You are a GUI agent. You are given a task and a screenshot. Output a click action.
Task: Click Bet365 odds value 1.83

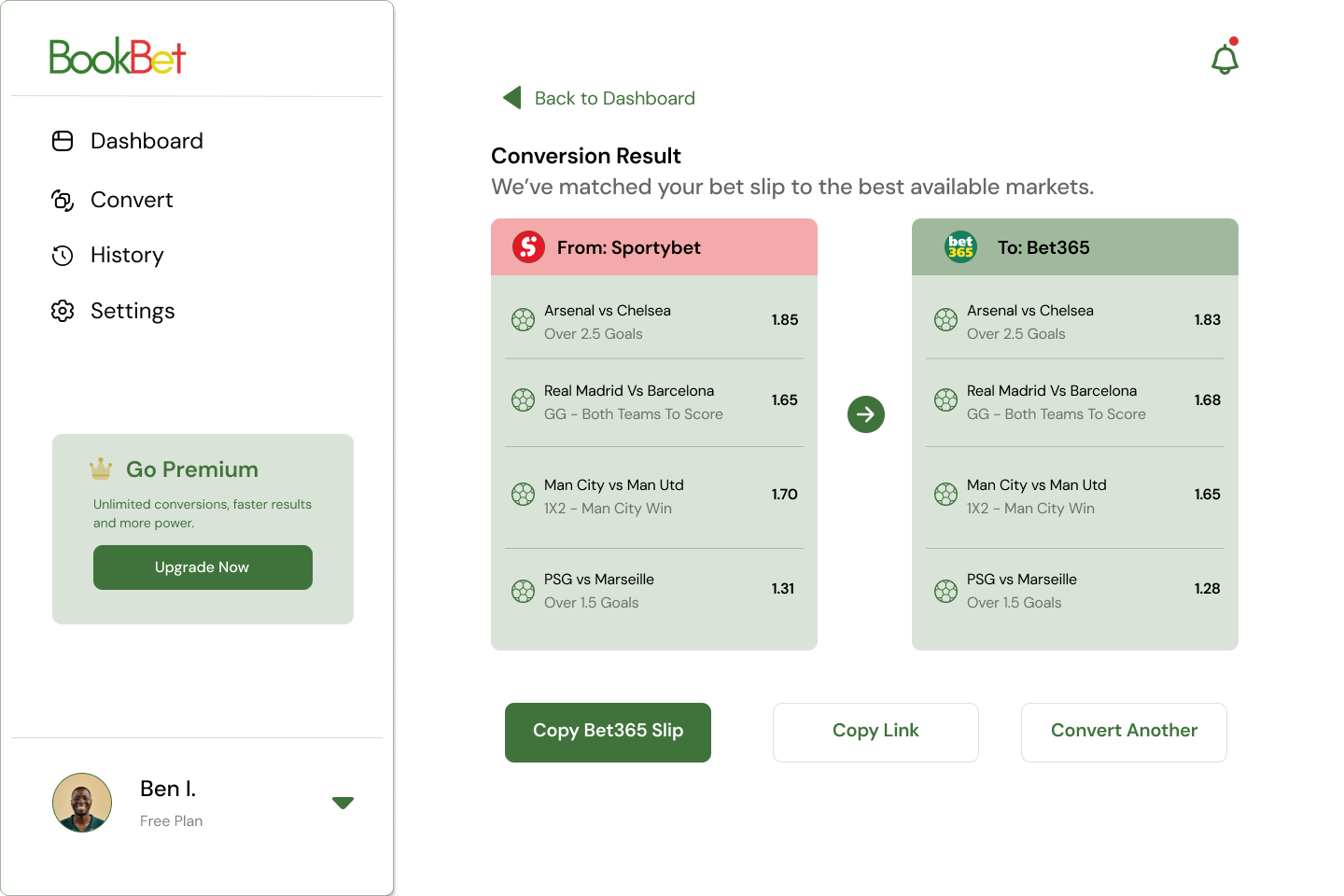(x=1208, y=320)
